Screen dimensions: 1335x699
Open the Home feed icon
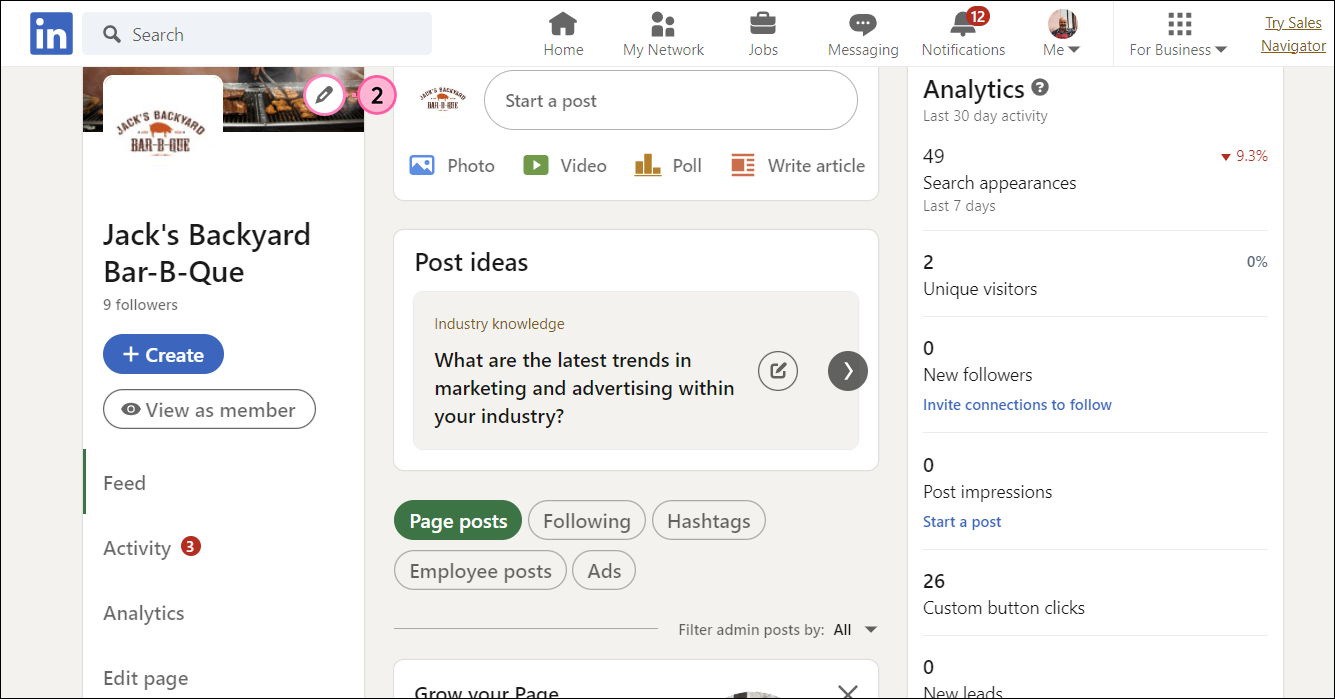[x=563, y=34]
